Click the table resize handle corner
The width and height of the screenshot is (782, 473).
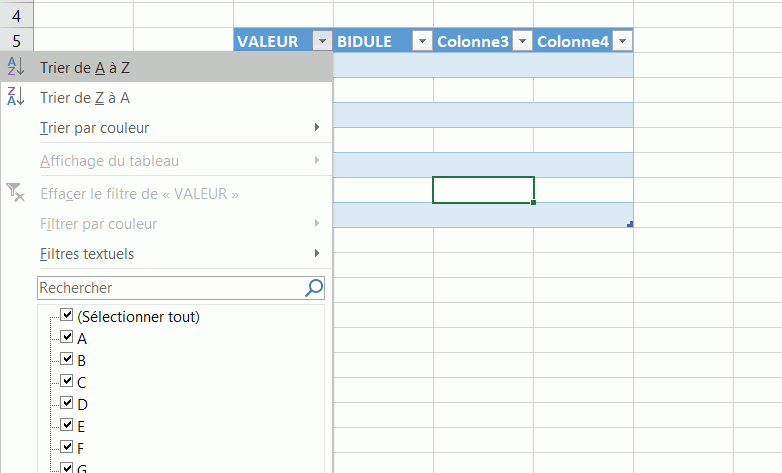coord(630,225)
